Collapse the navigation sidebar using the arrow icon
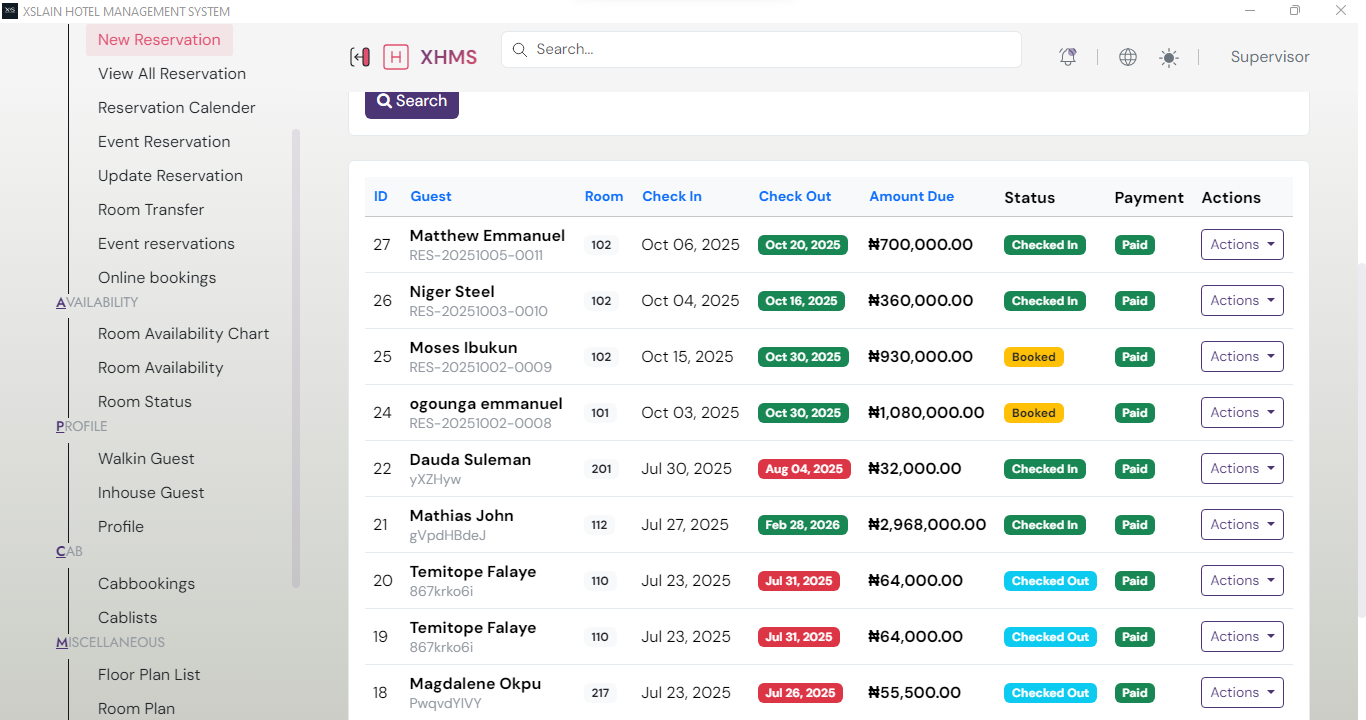 pos(360,57)
